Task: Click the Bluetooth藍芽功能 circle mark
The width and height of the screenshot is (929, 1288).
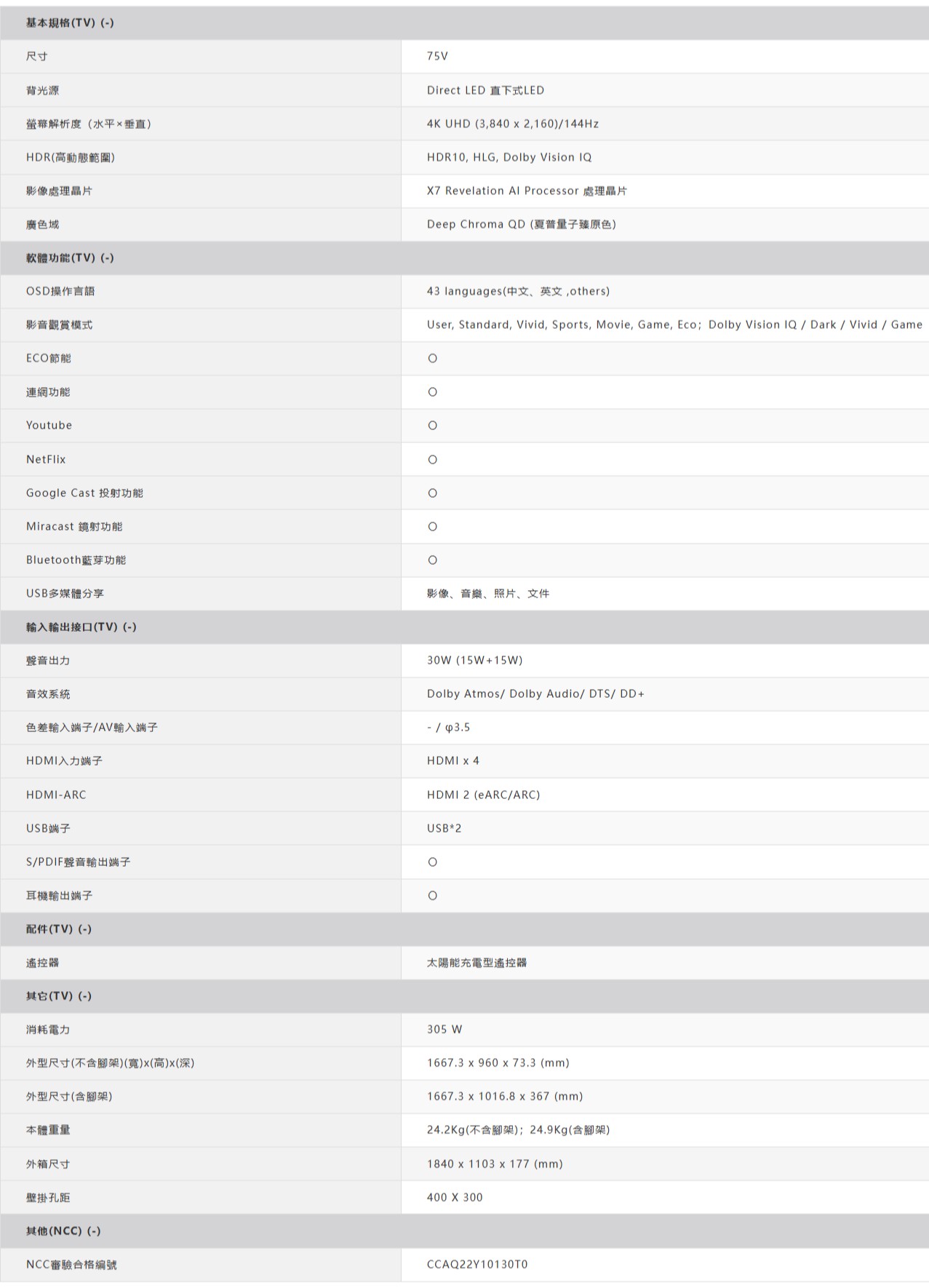Action: [432, 560]
